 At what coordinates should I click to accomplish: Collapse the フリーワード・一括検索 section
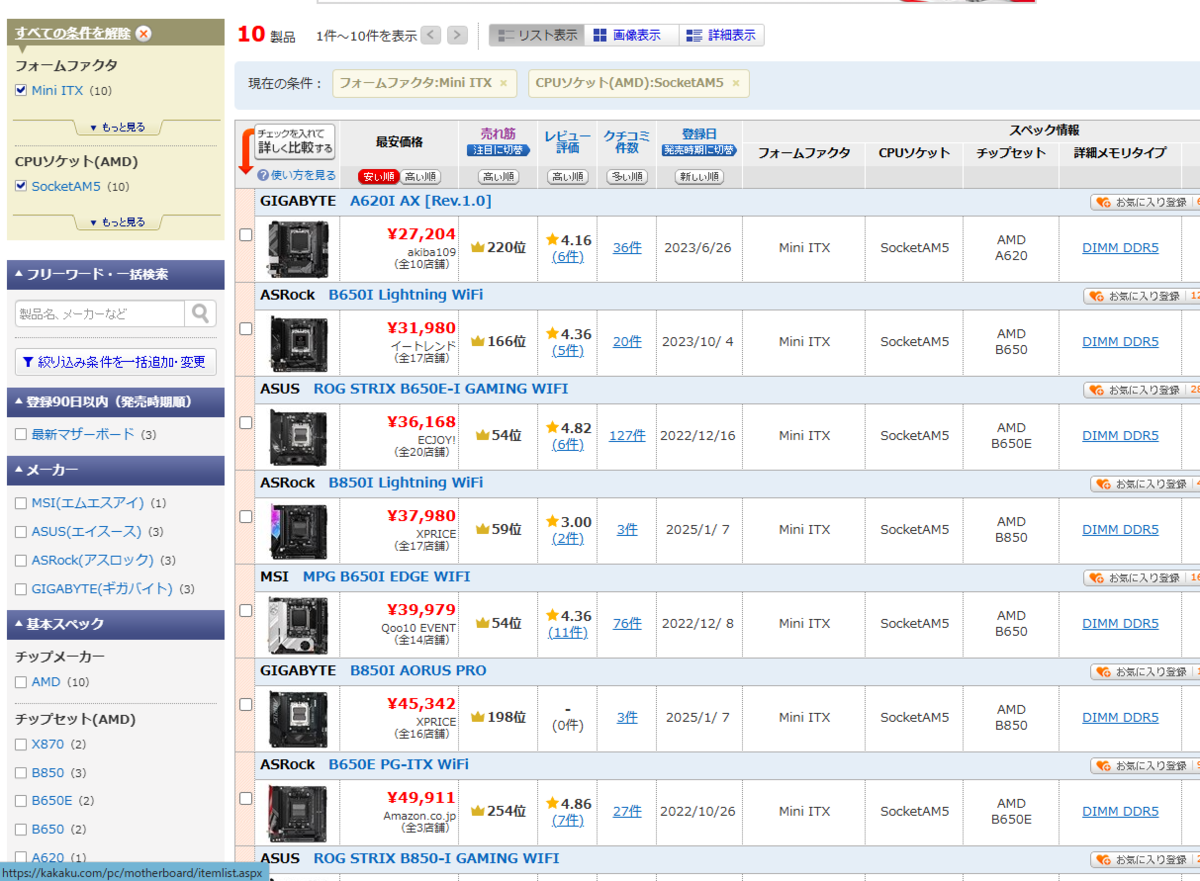tap(116, 274)
